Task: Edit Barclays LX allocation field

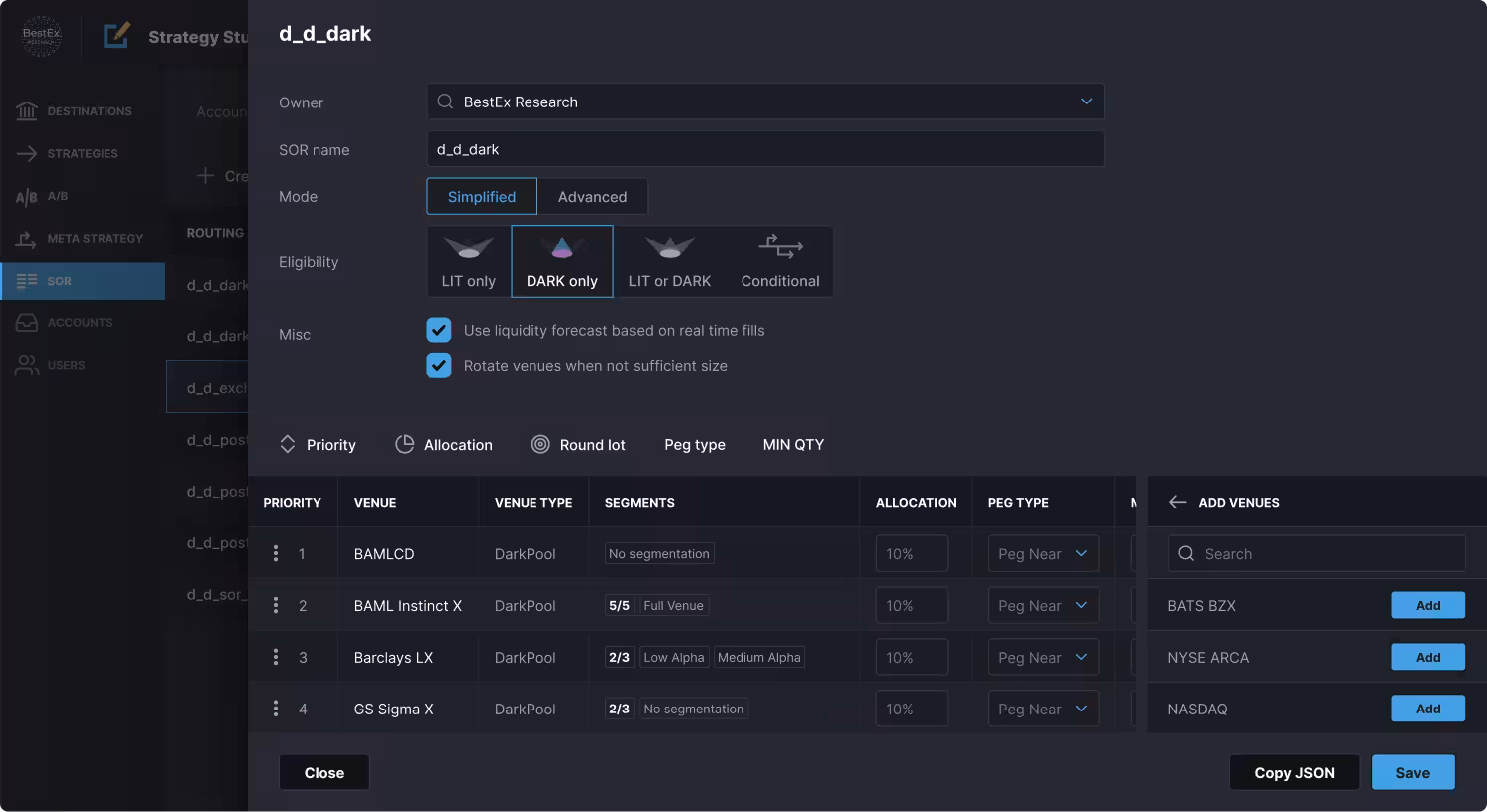Action: click(x=912, y=658)
